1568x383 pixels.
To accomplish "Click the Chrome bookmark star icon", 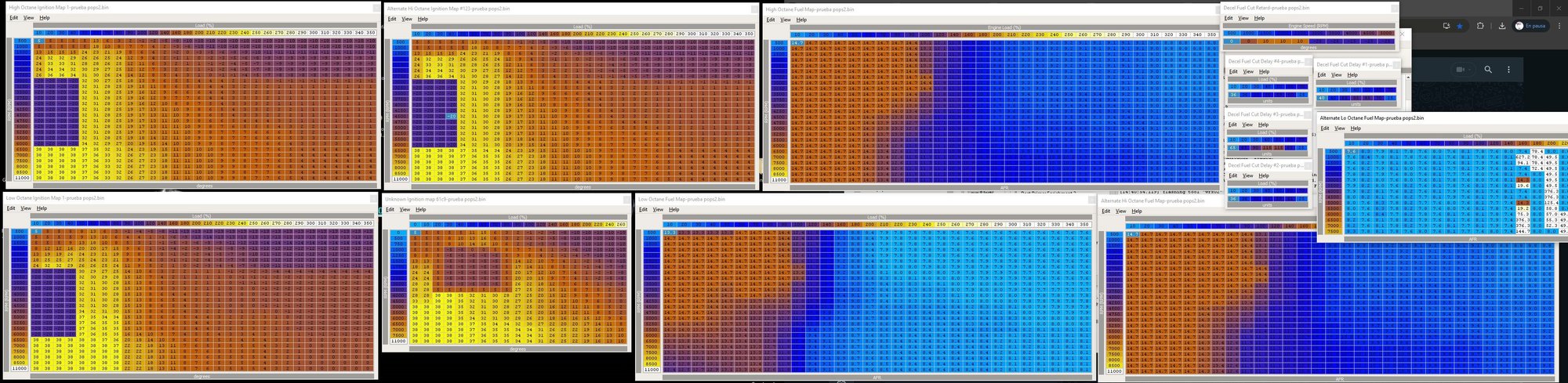I will [x=1459, y=26].
